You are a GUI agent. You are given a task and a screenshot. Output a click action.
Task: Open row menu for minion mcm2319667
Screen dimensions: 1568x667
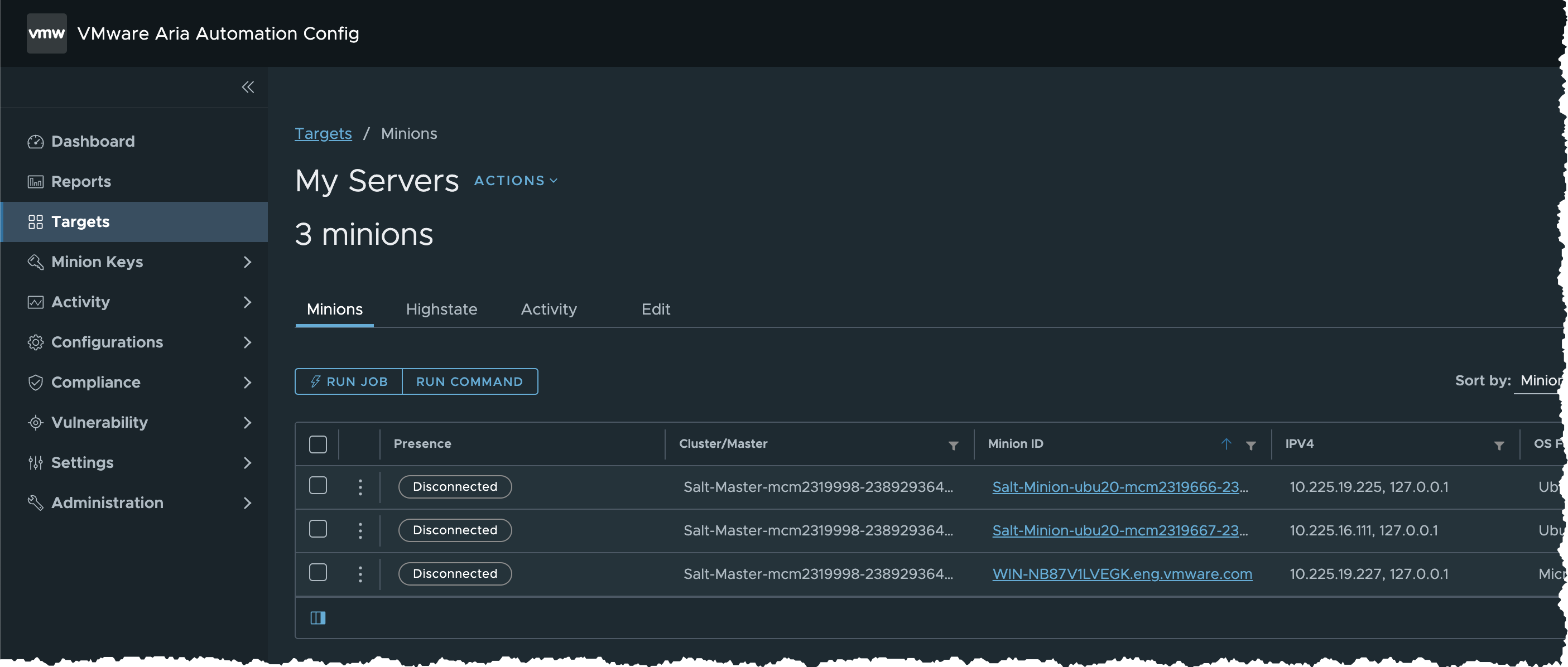coord(360,531)
